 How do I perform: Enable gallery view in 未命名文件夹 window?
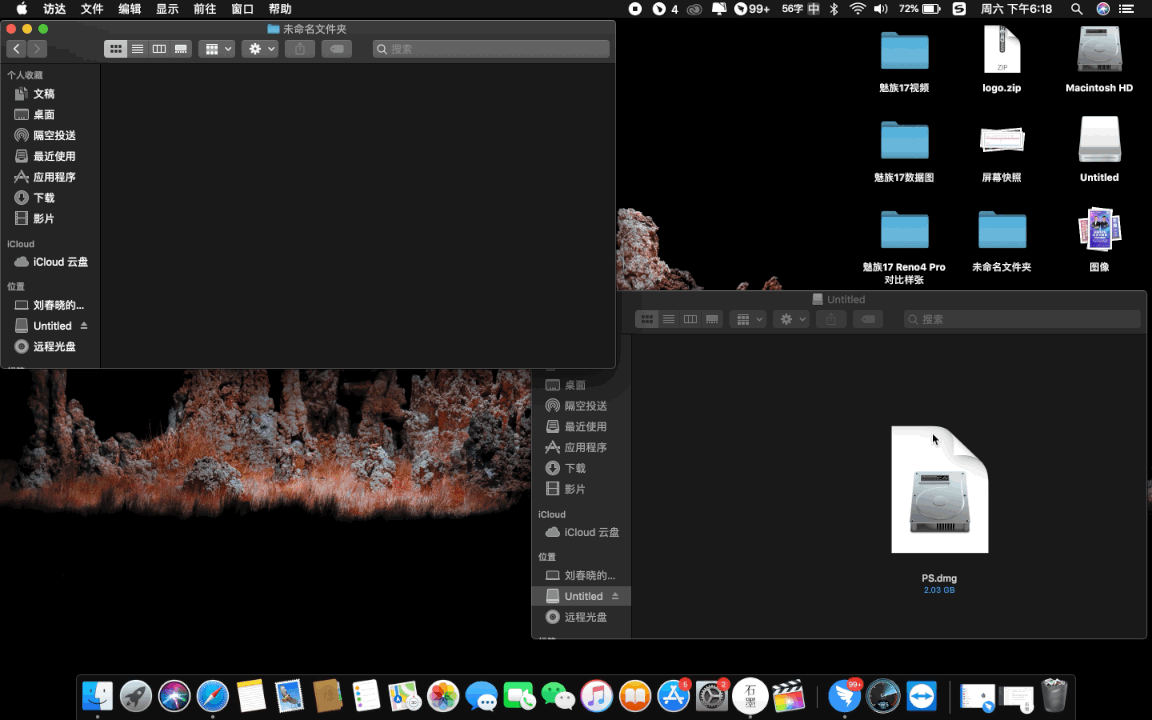tap(181, 49)
